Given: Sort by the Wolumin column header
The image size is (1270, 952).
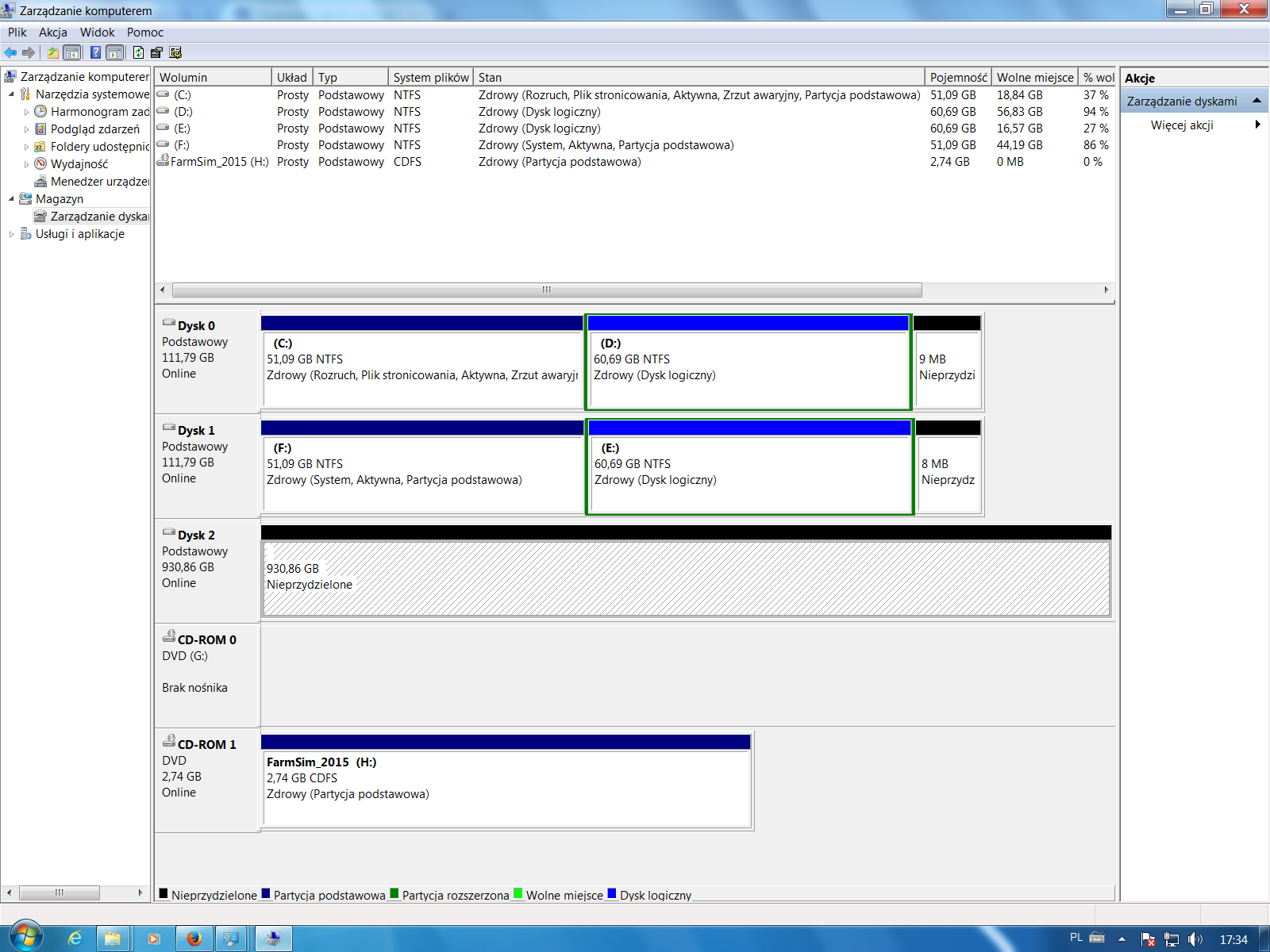Looking at the screenshot, I should pyautogui.click(x=213, y=77).
